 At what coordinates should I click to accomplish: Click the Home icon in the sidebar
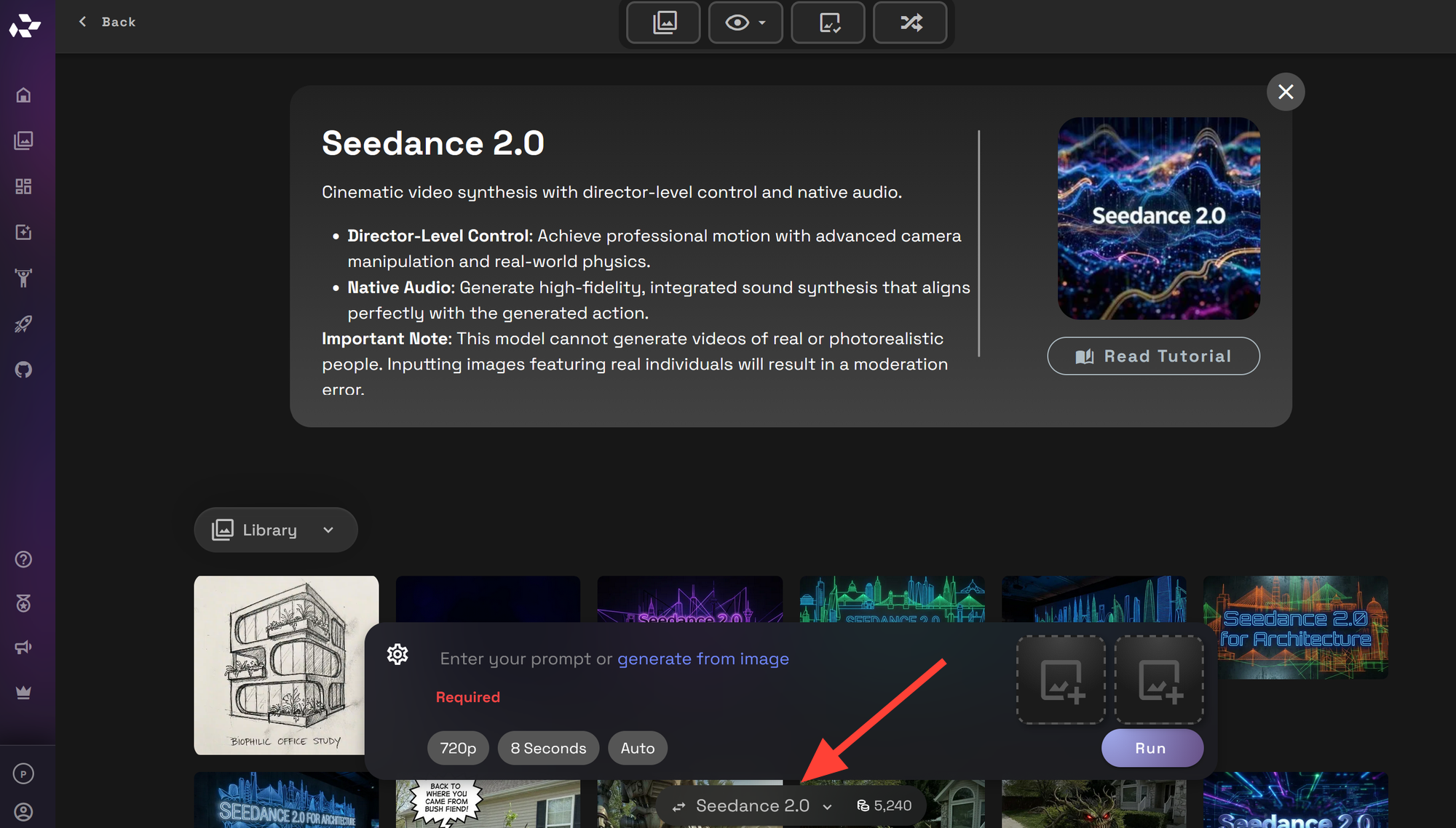point(24,95)
